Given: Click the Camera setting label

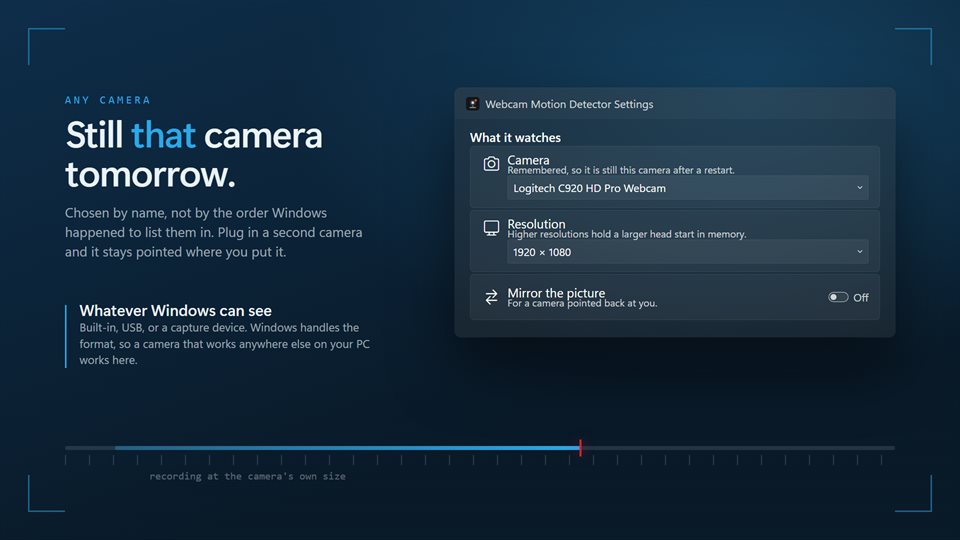Looking at the screenshot, I should click(x=528, y=160).
